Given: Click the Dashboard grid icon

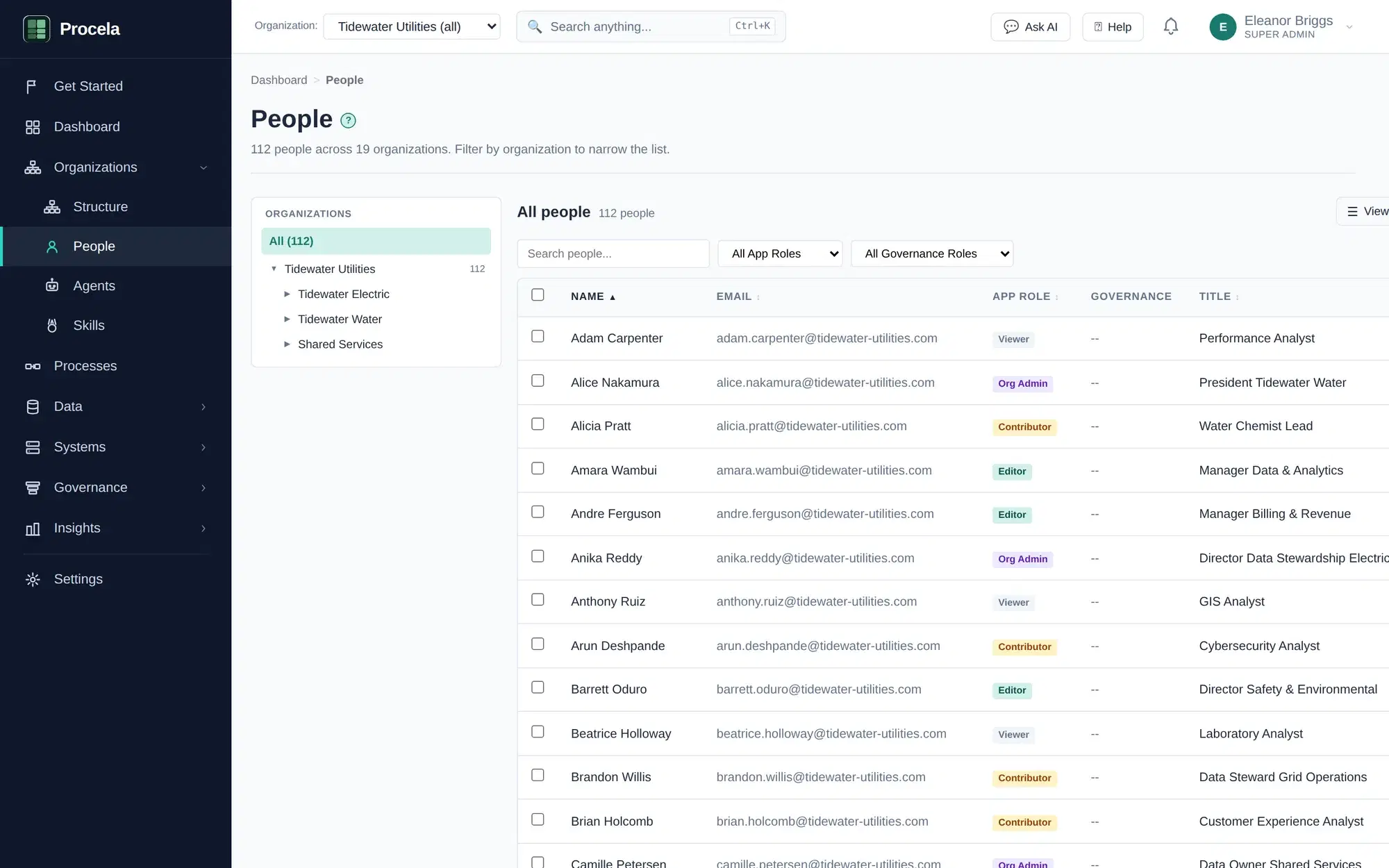Looking at the screenshot, I should click(x=32, y=127).
